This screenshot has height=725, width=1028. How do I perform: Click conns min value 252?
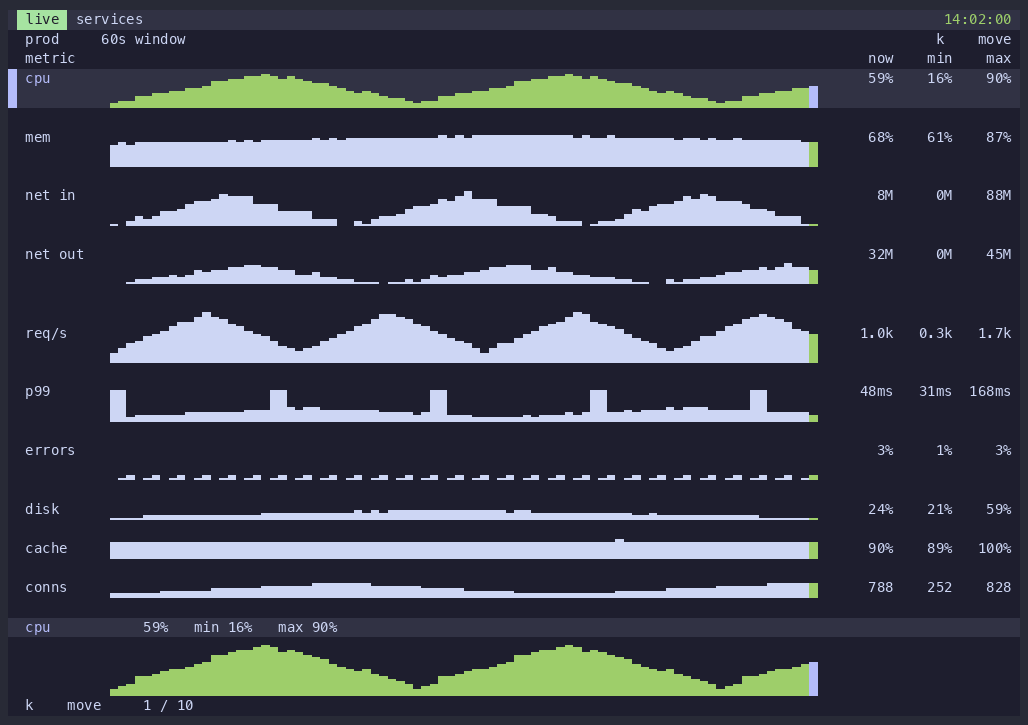click(x=939, y=587)
